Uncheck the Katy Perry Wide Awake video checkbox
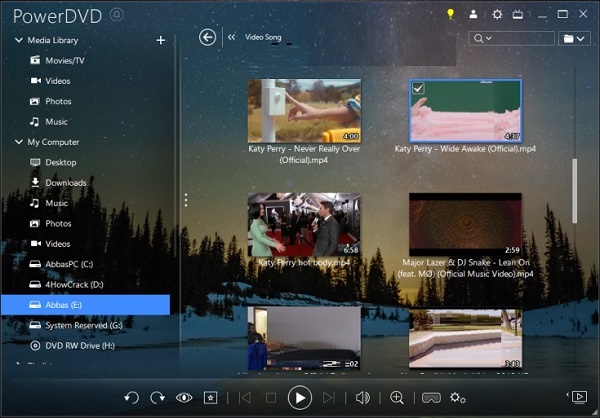This screenshot has width=600, height=418. [x=419, y=89]
